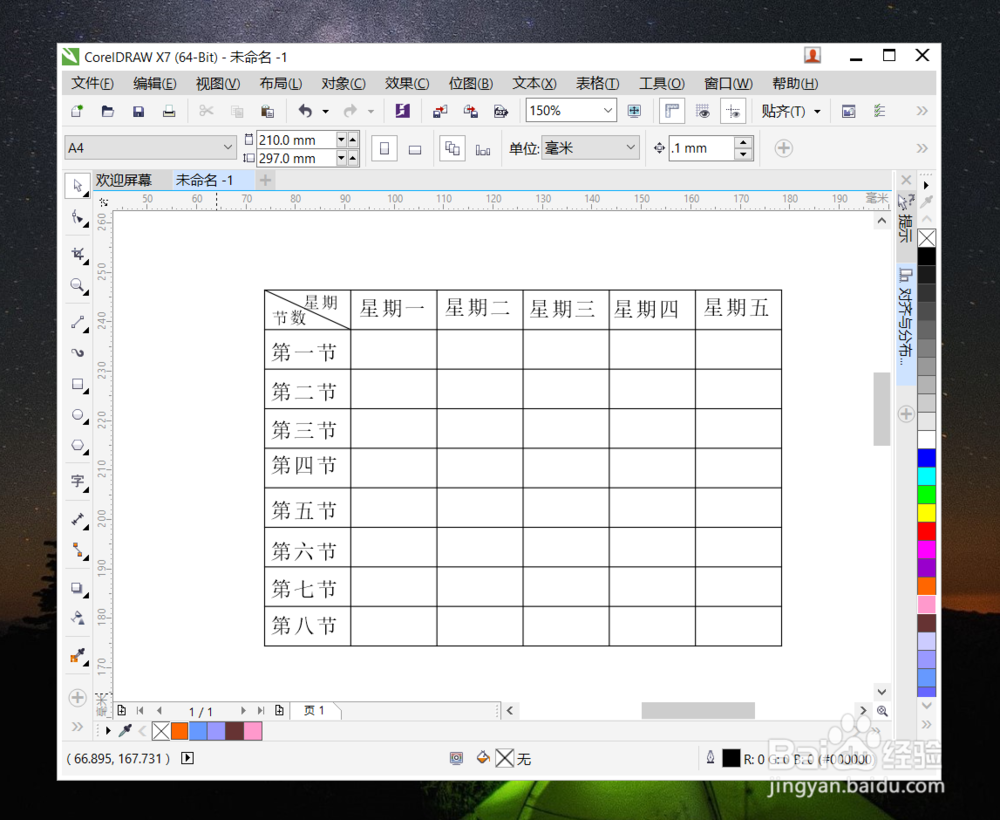Select the Ellipse tool

tap(77, 414)
